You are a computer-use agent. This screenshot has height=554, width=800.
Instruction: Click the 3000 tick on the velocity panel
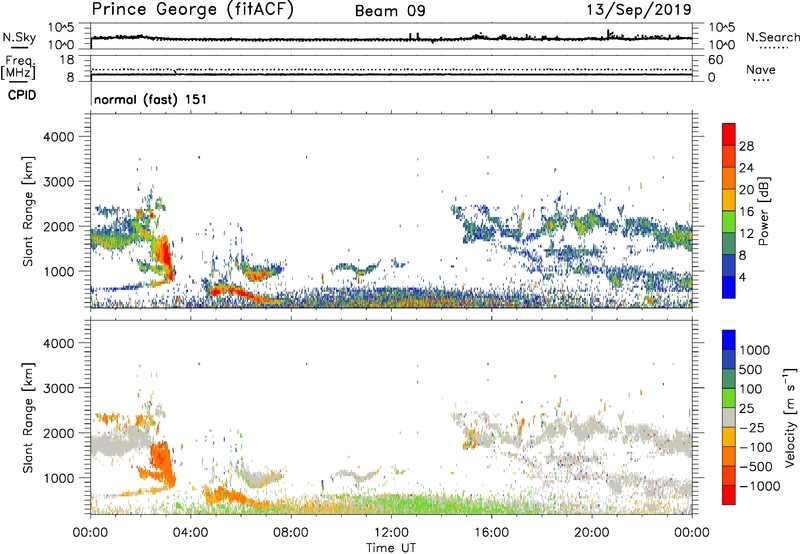[x=59, y=388]
